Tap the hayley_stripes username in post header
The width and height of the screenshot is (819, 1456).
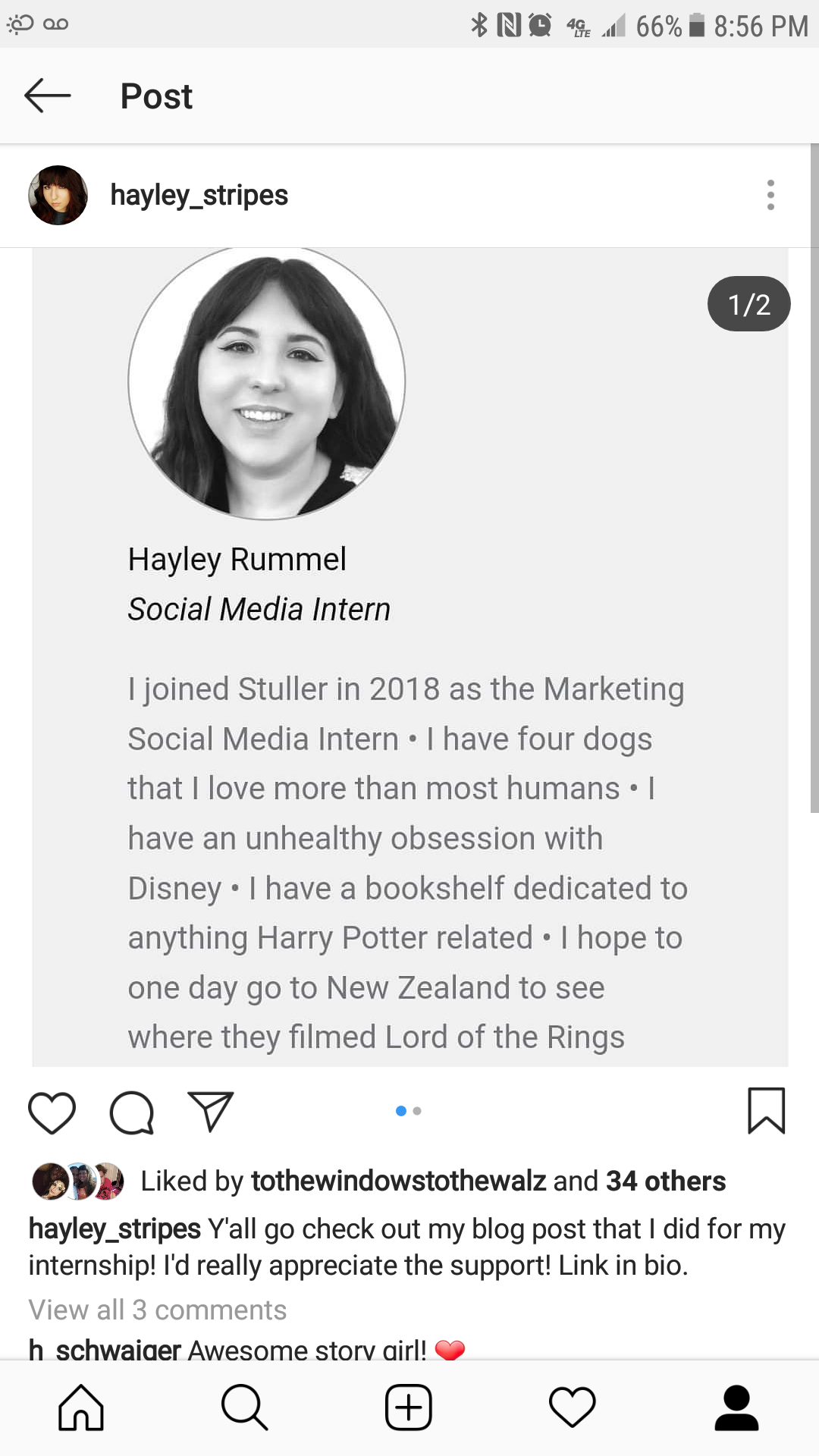[199, 195]
